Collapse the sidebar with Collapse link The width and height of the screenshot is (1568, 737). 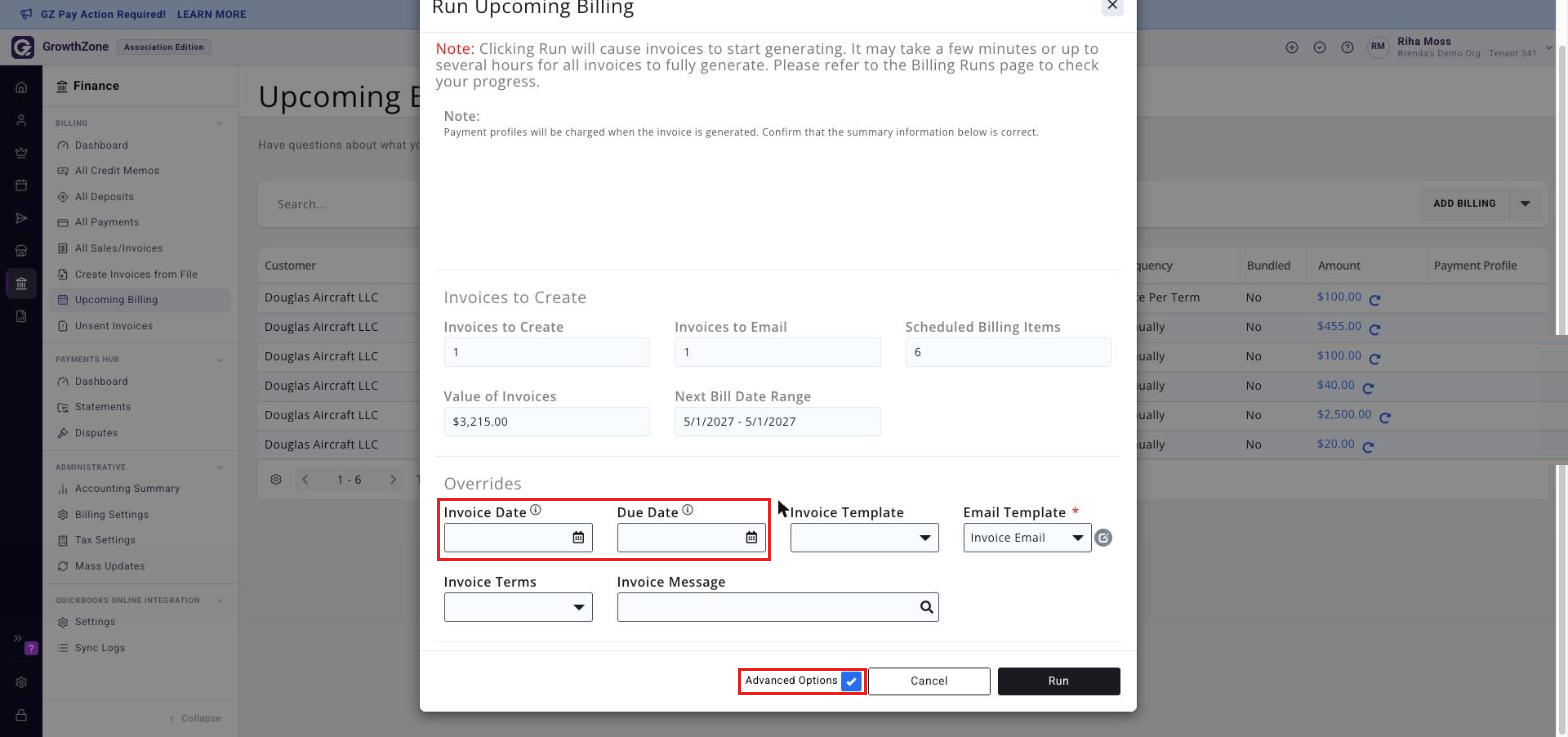[195, 719]
